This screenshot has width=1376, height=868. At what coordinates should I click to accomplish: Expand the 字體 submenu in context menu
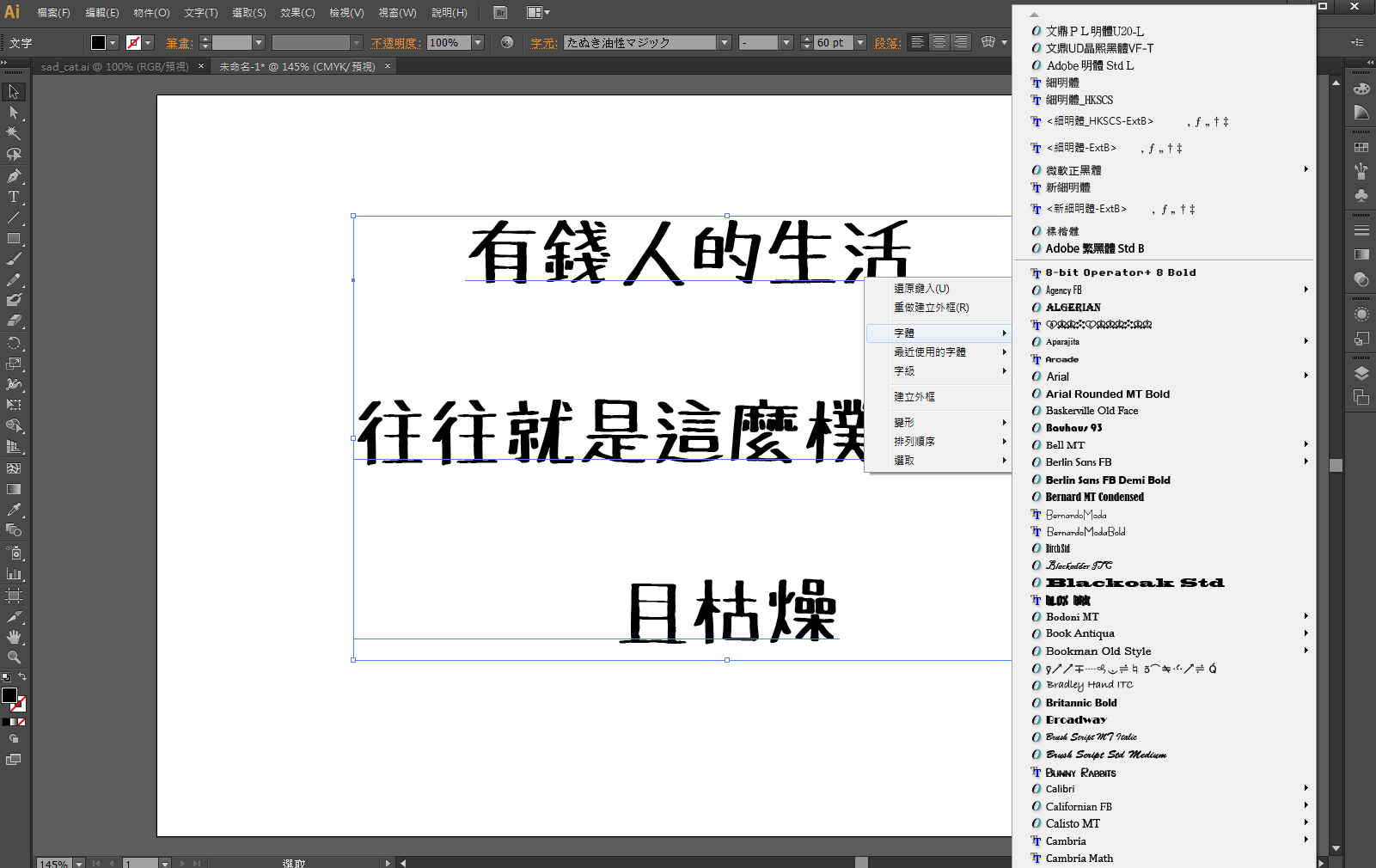click(939, 333)
